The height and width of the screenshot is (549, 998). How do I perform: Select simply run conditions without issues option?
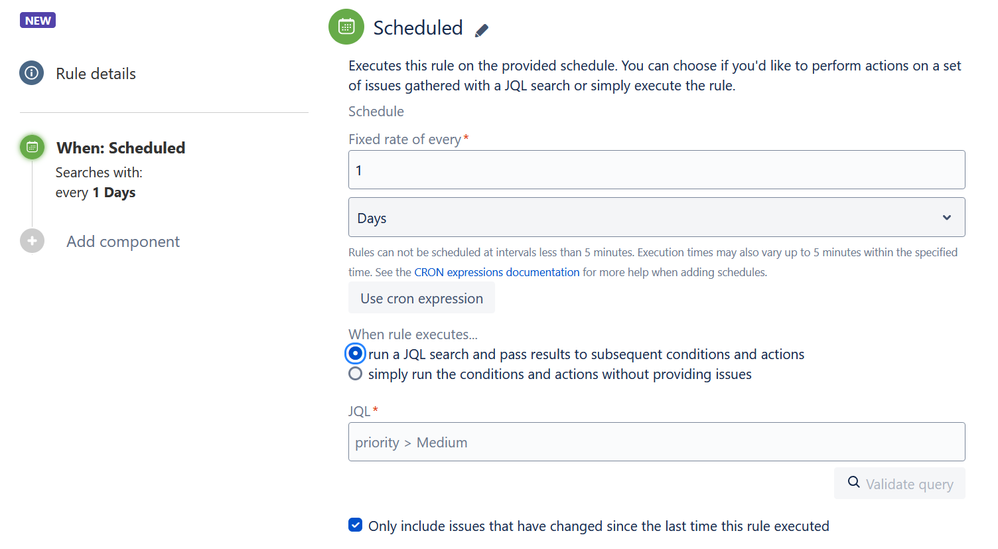click(x=355, y=373)
